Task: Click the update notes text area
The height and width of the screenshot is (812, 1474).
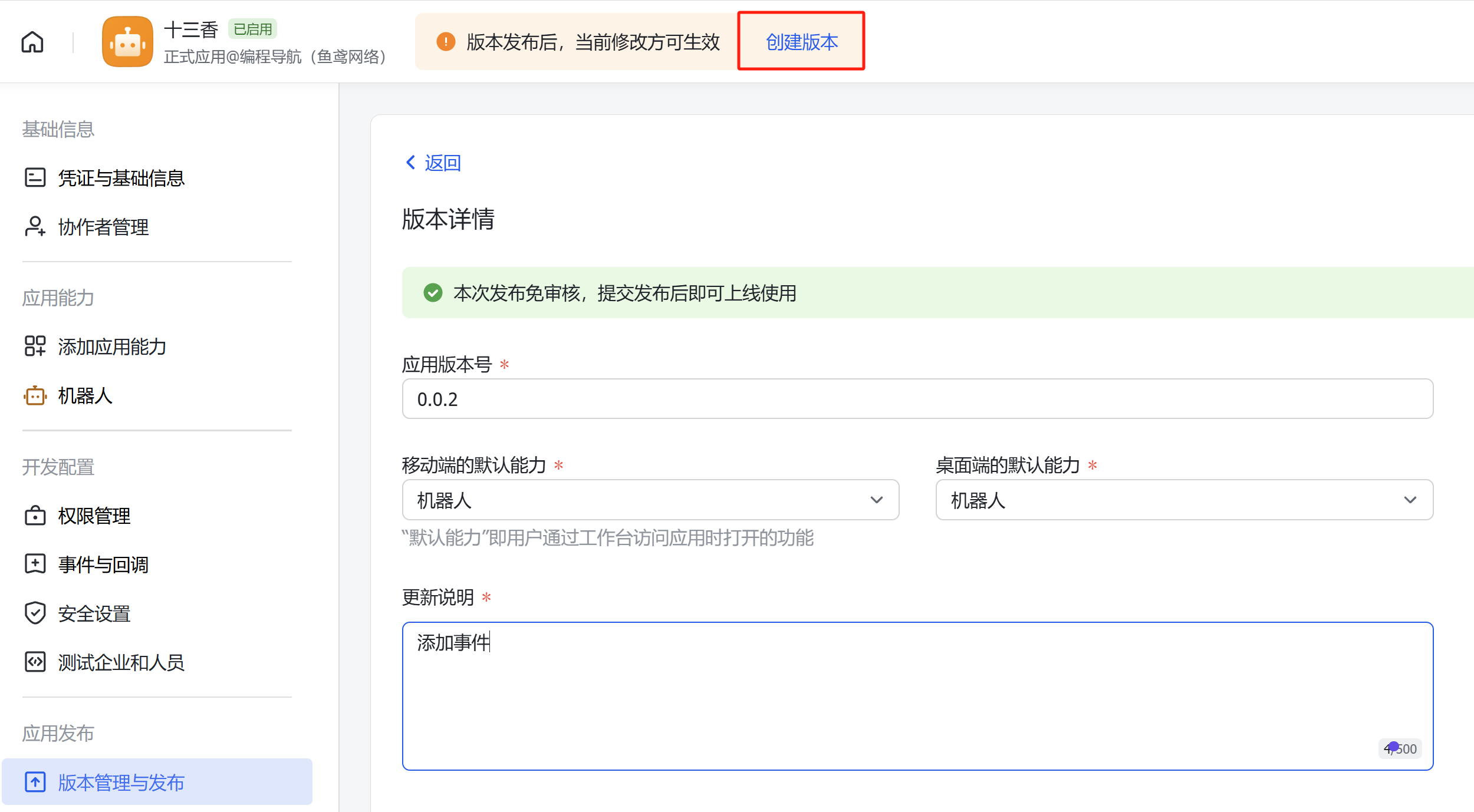Action: pyautogui.click(x=917, y=695)
